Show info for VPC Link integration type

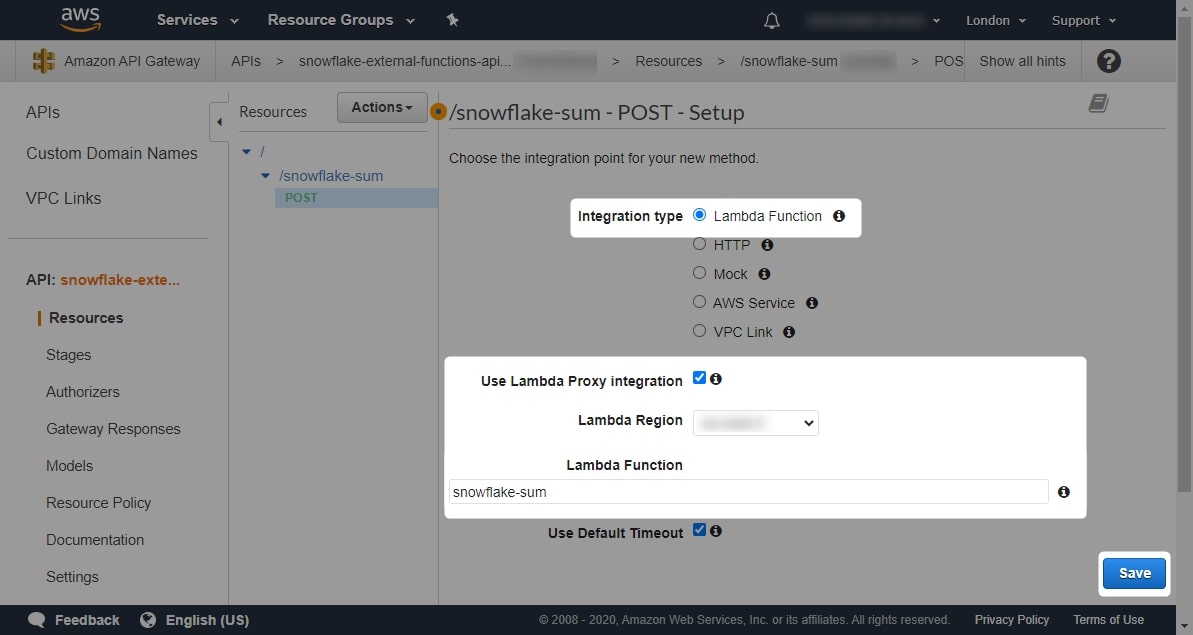[x=789, y=332]
